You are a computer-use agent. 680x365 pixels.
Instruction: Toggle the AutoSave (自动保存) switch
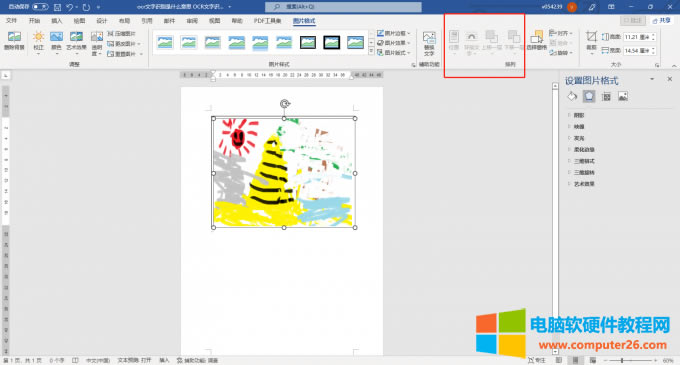pyautogui.click(x=40, y=7)
